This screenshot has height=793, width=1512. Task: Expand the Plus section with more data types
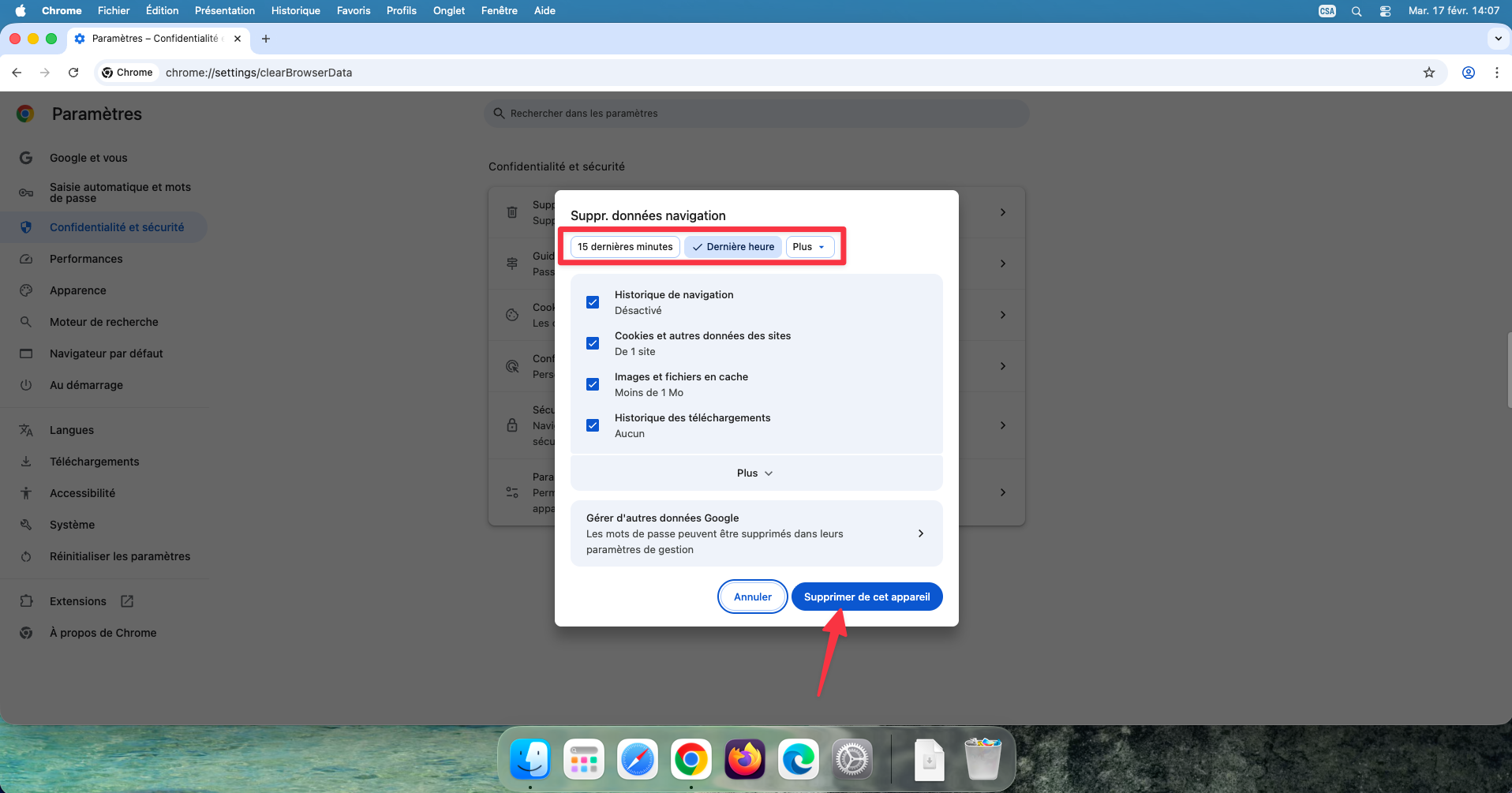tap(756, 473)
